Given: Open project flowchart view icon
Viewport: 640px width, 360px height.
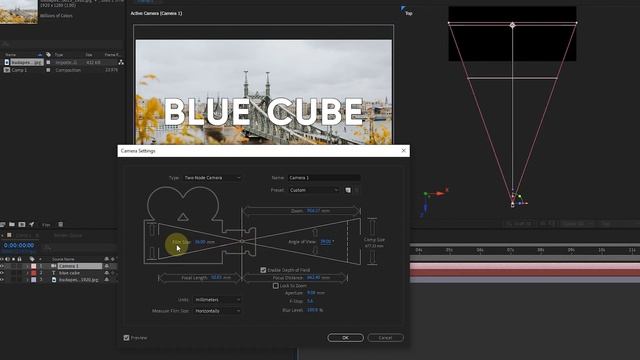Looking at the screenshot, I should pos(121,62).
